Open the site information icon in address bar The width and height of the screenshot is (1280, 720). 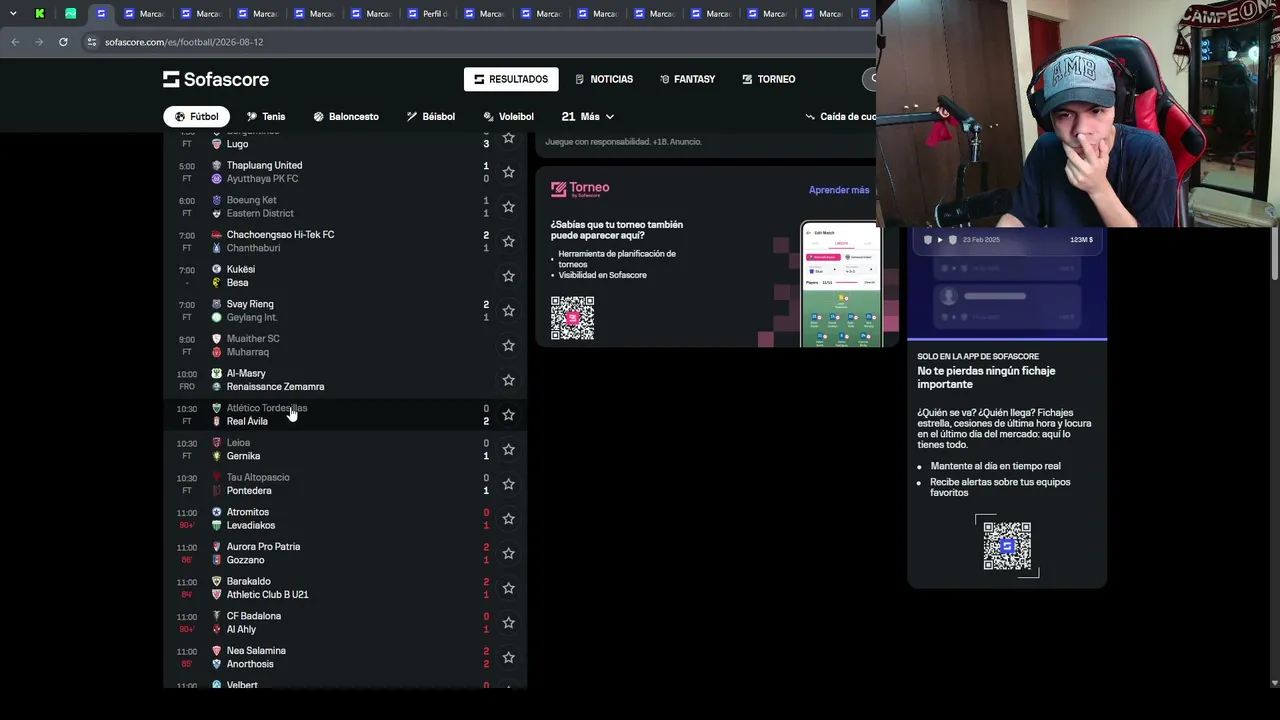[x=92, y=42]
